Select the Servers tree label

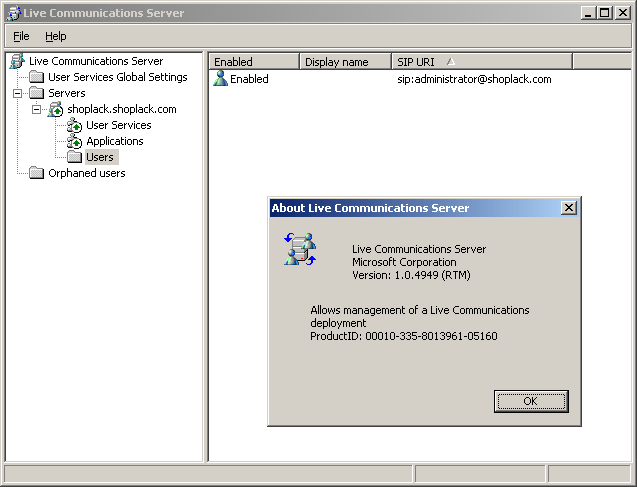67,93
